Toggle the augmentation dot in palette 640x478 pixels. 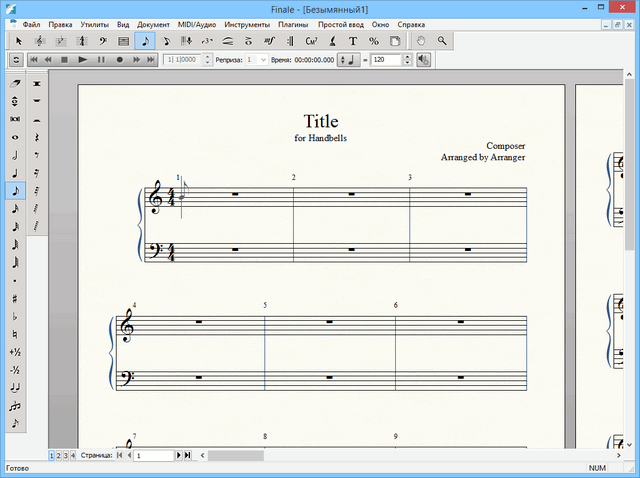(x=15, y=281)
